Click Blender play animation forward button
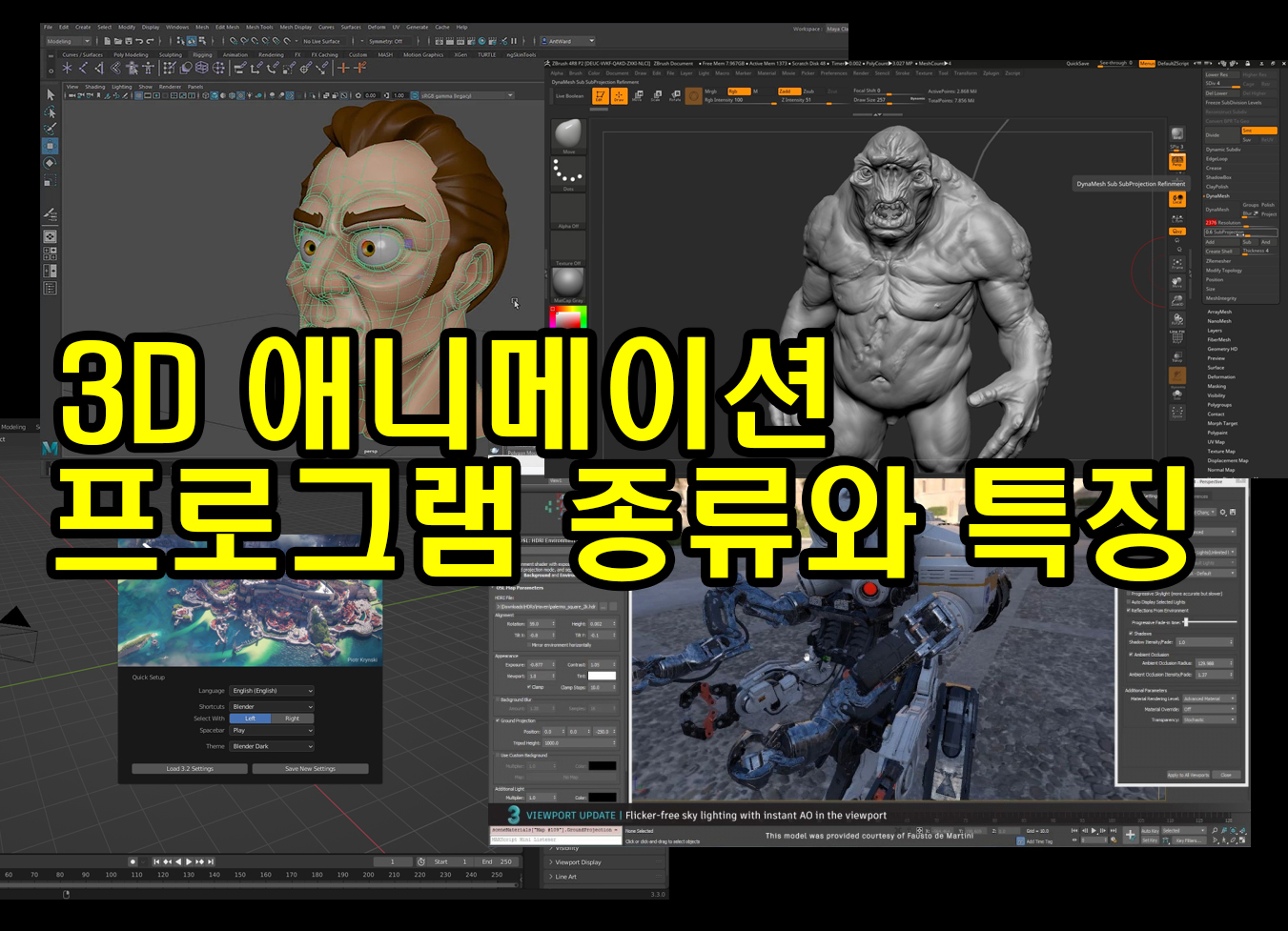The image size is (1288, 931). click(x=189, y=861)
